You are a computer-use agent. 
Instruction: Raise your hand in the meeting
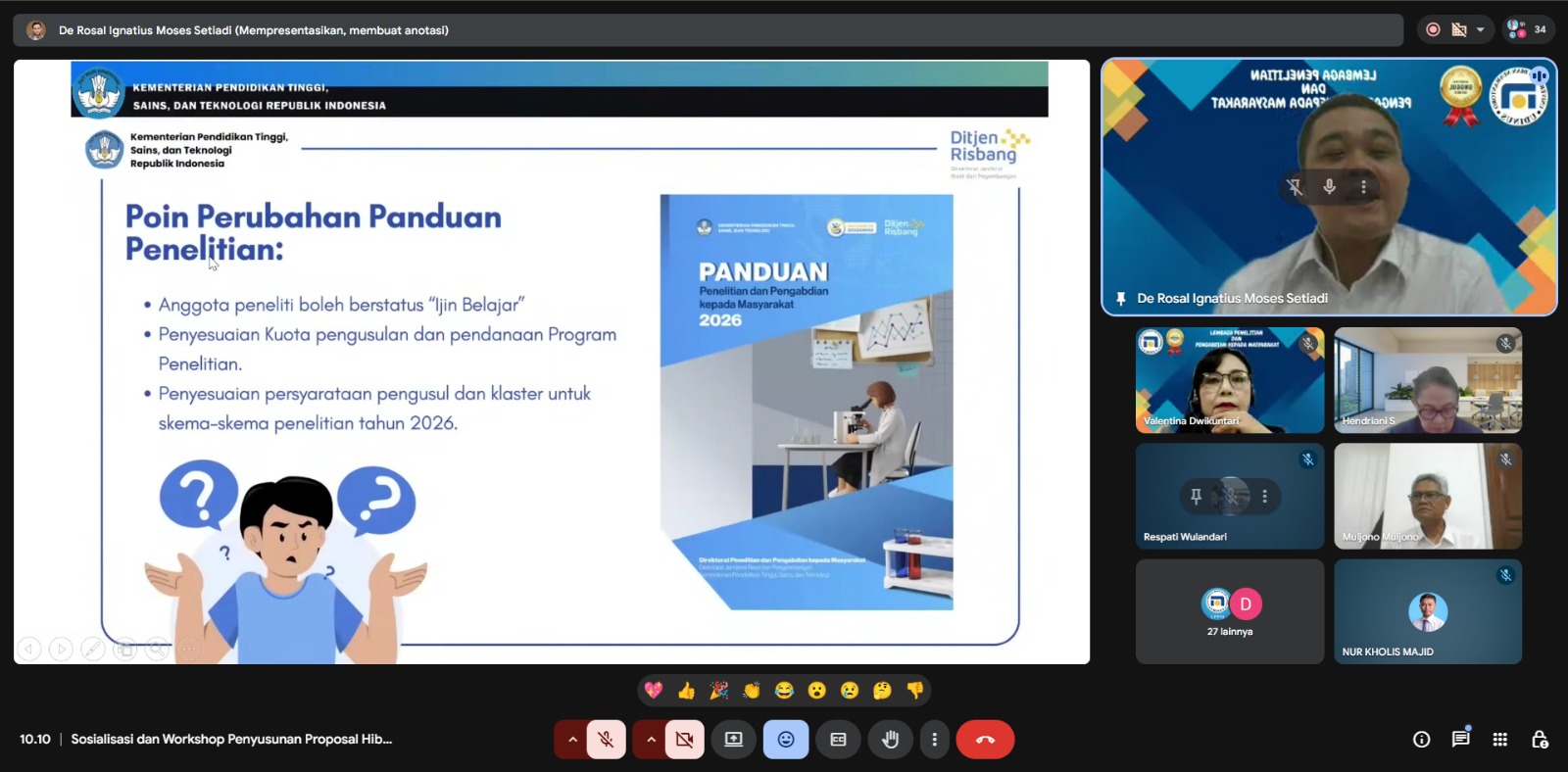coord(890,740)
